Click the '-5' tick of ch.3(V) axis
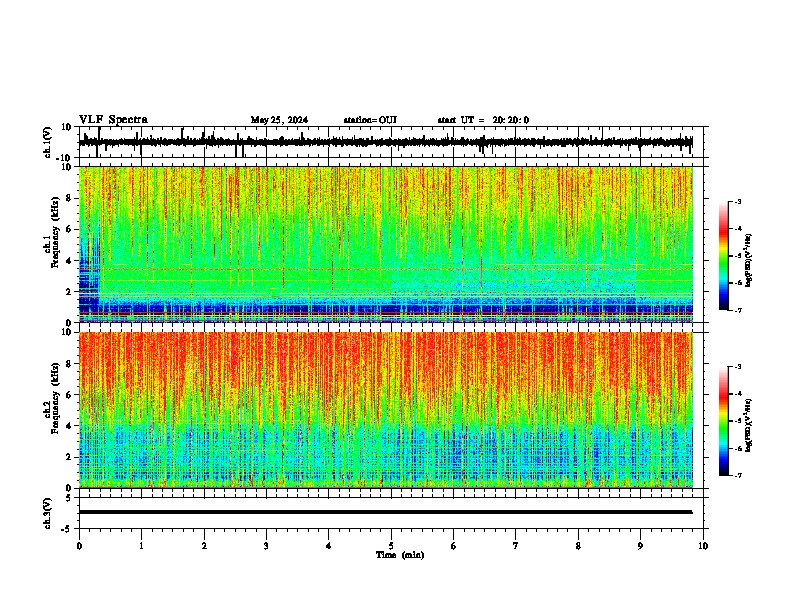Viewport: 792px width, 612px height. (x=68, y=529)
